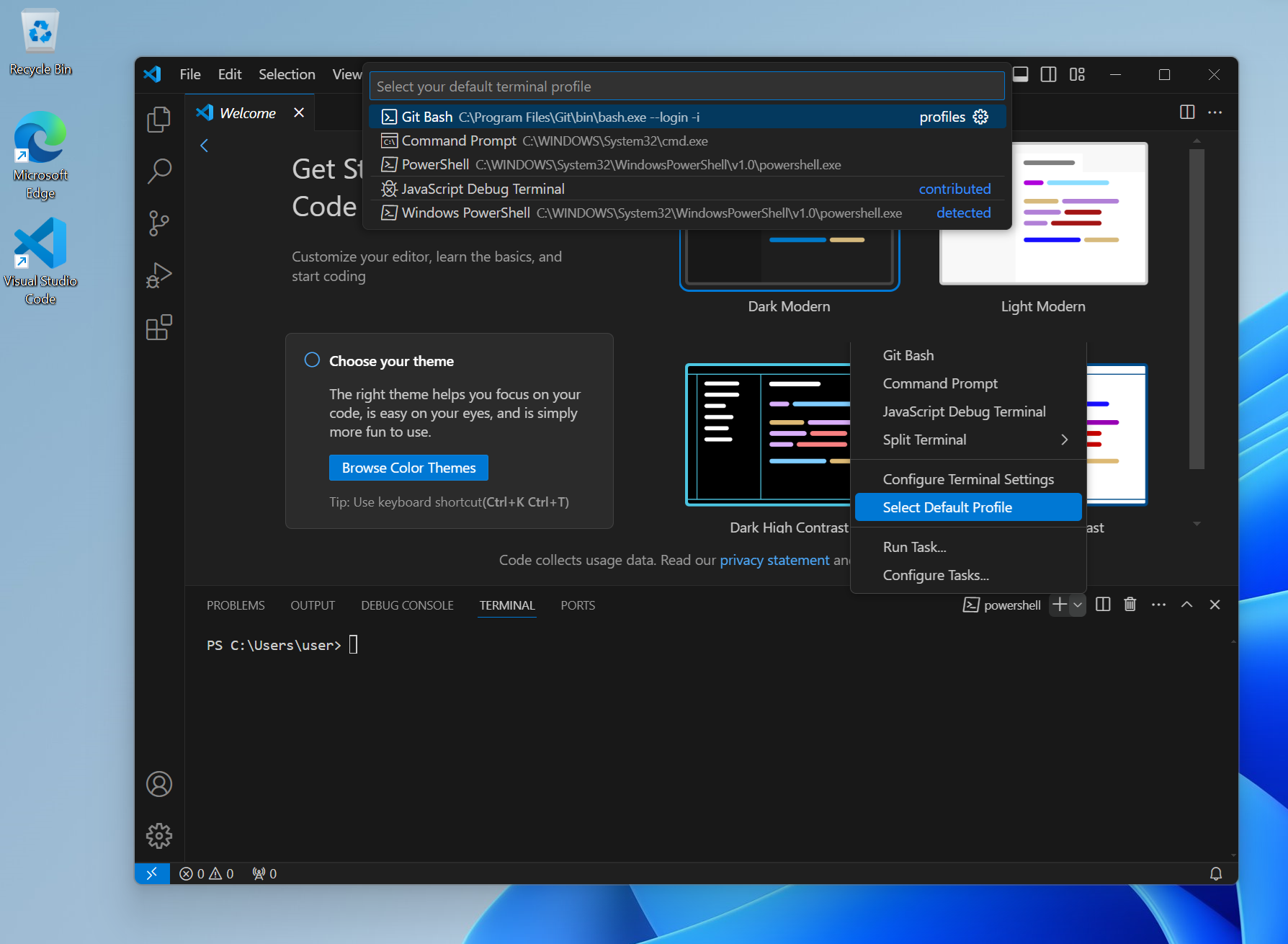
Task: Open the Accounts icon in activity bar
Action: pos(158,784)
